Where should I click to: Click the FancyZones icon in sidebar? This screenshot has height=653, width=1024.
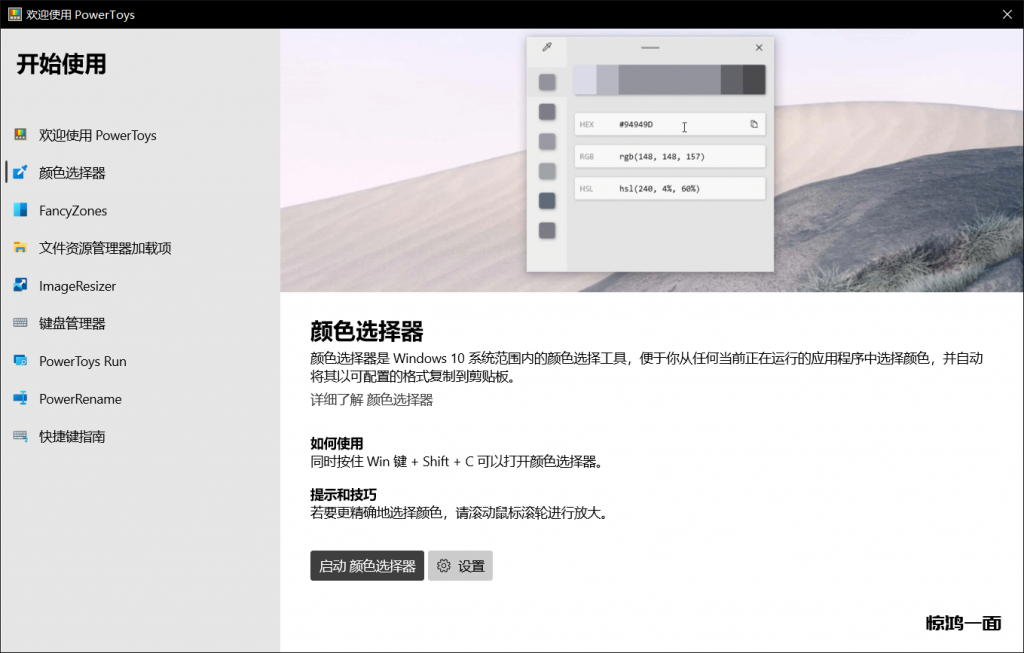[20, 211]
